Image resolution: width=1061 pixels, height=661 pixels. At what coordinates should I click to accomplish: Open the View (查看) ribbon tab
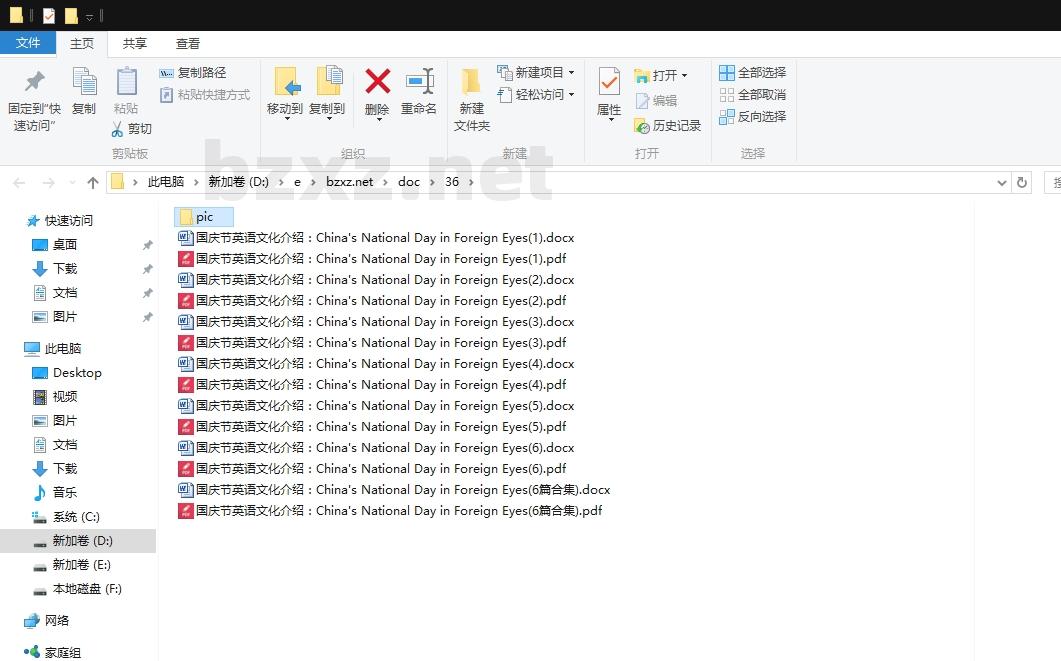188,43
